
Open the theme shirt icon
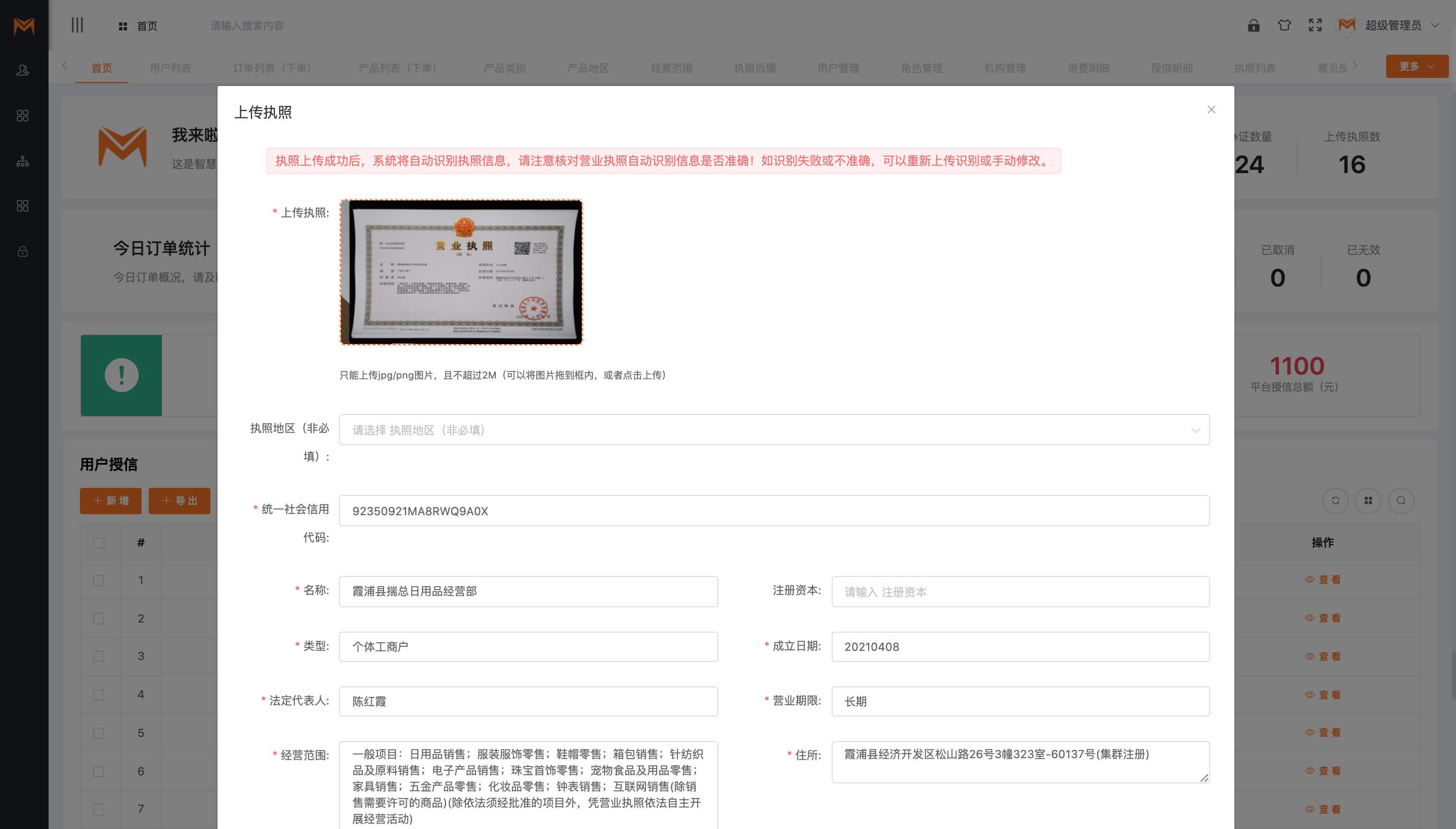[x=1284, y=26]
